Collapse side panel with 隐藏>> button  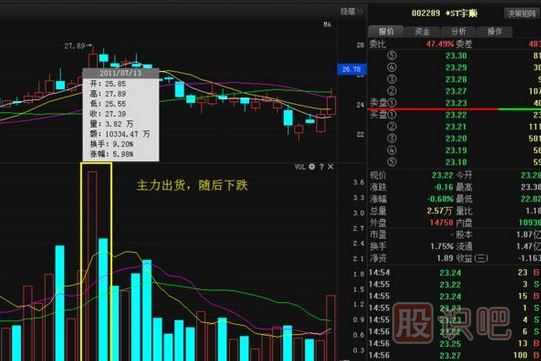point(352,12)
